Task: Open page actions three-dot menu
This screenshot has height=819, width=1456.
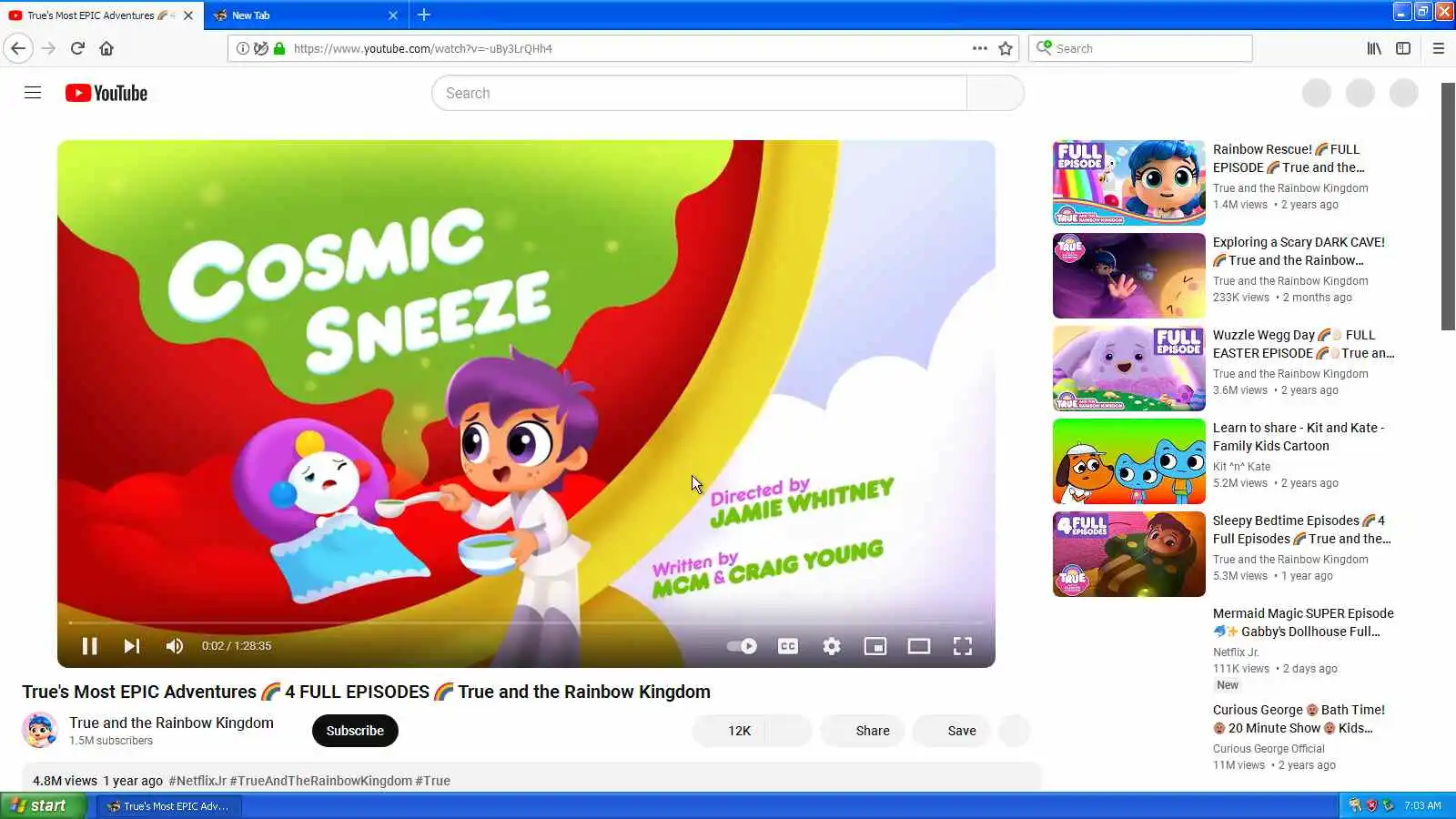Action: pos(979,48)
